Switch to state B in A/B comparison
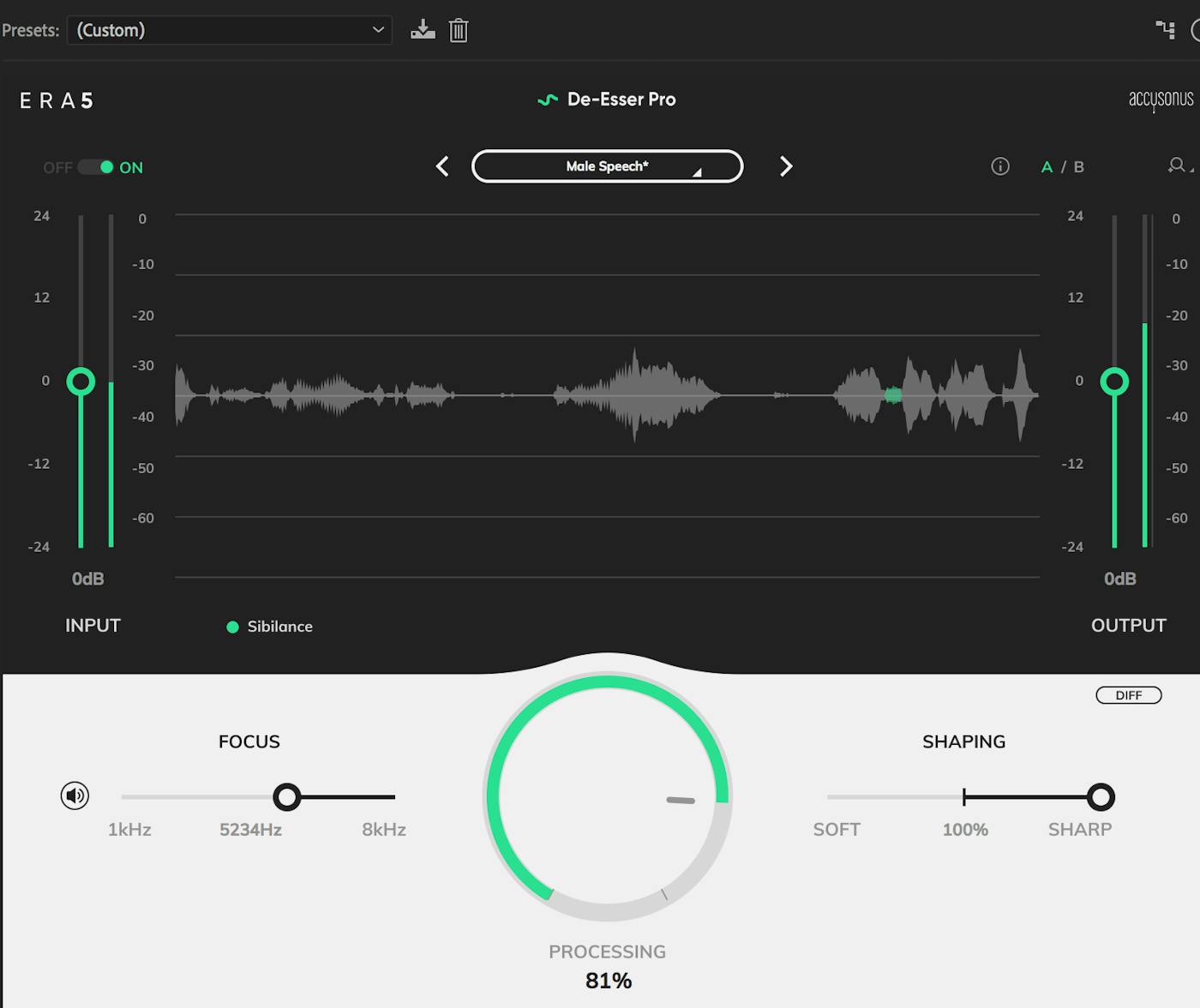This screenshot has height=1008, width=1200. (x=1079, y=167)
